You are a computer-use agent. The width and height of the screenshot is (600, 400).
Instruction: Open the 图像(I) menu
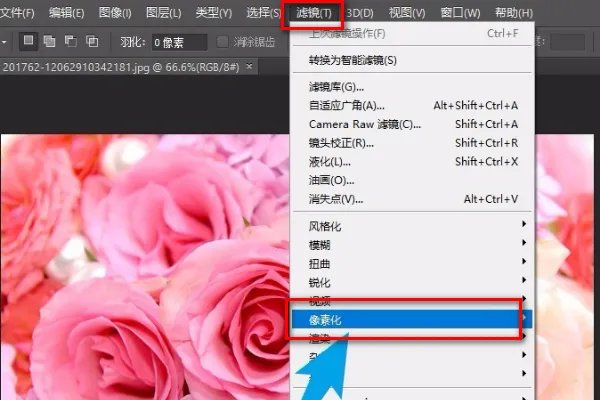click(115, 13)
